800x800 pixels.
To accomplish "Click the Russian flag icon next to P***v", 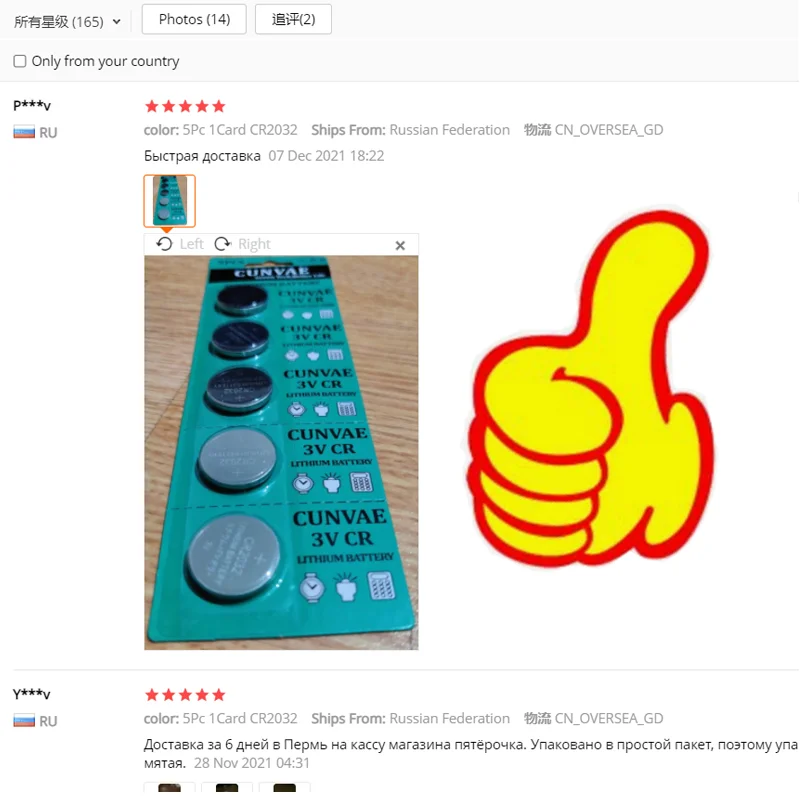I will pyautogui.click(x=24, y=133).
